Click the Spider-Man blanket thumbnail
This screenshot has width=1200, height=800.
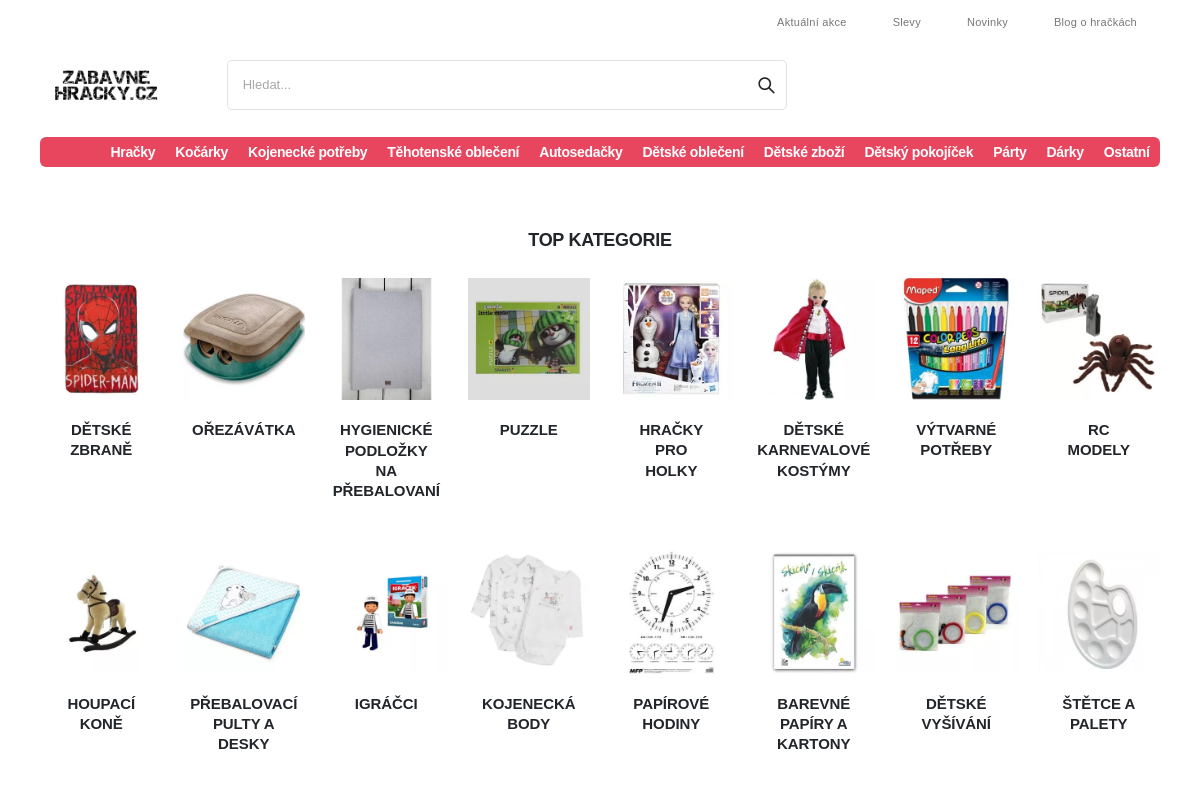[101, 339]
